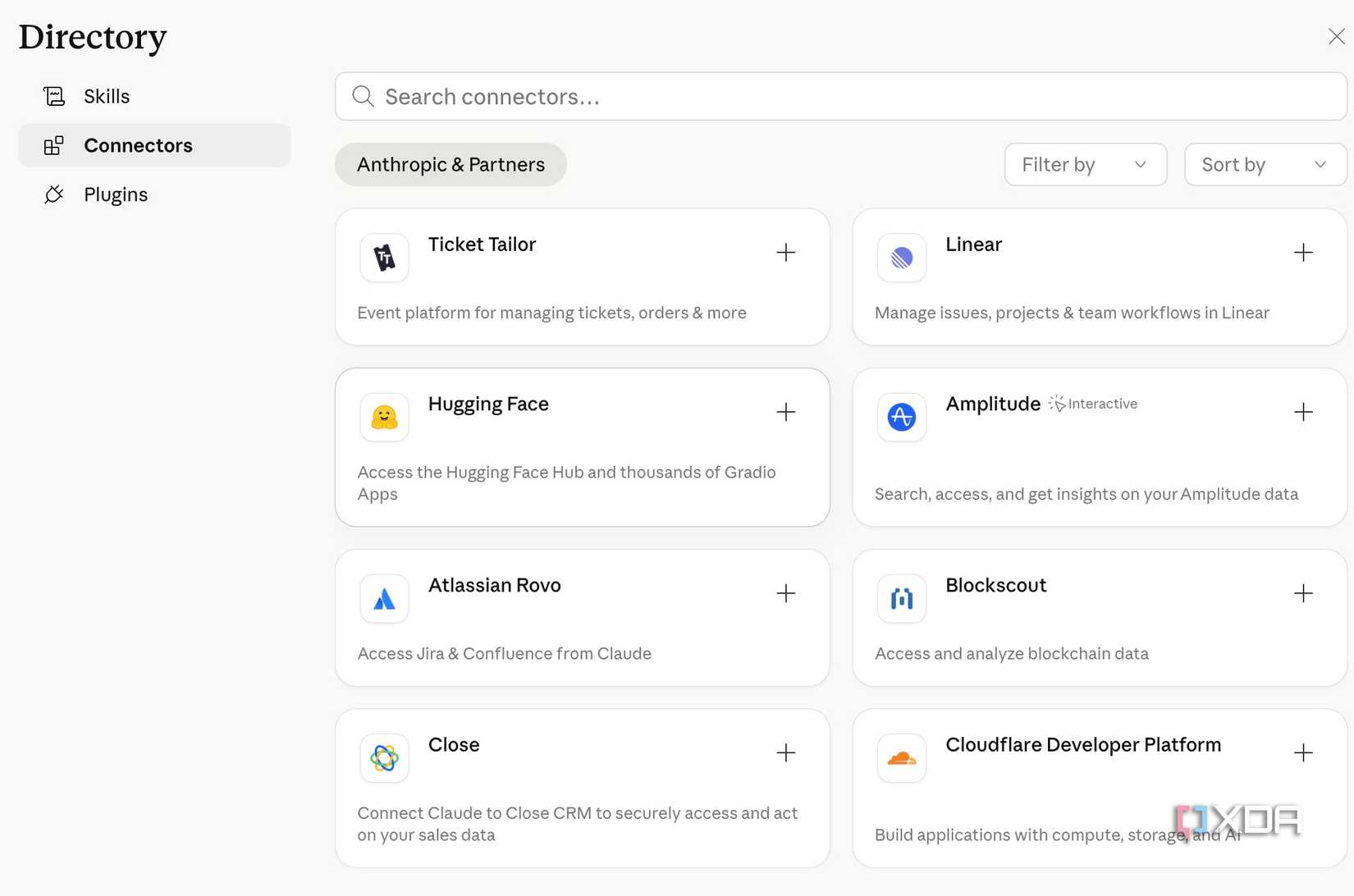This screenshot has height=896, width=1354.
Task: Close the Directory dialog
Action: click(x=1336, y=37)
